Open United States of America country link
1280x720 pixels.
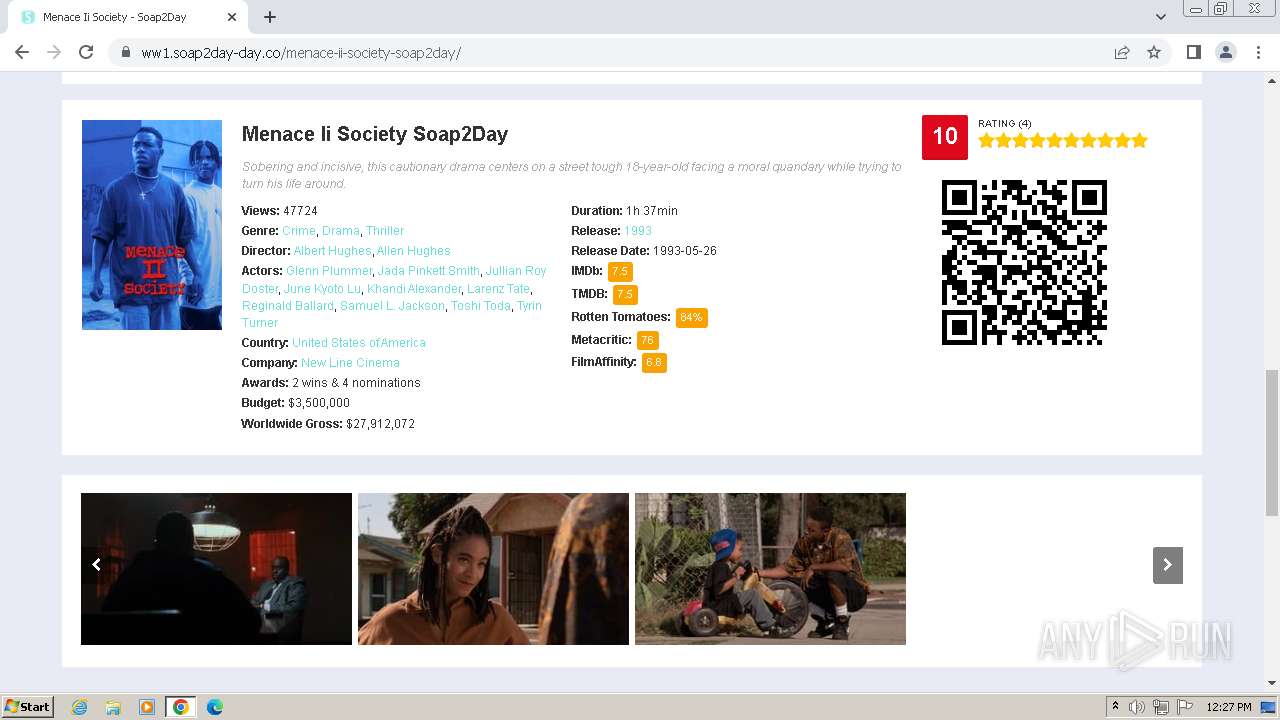(359, 343)
